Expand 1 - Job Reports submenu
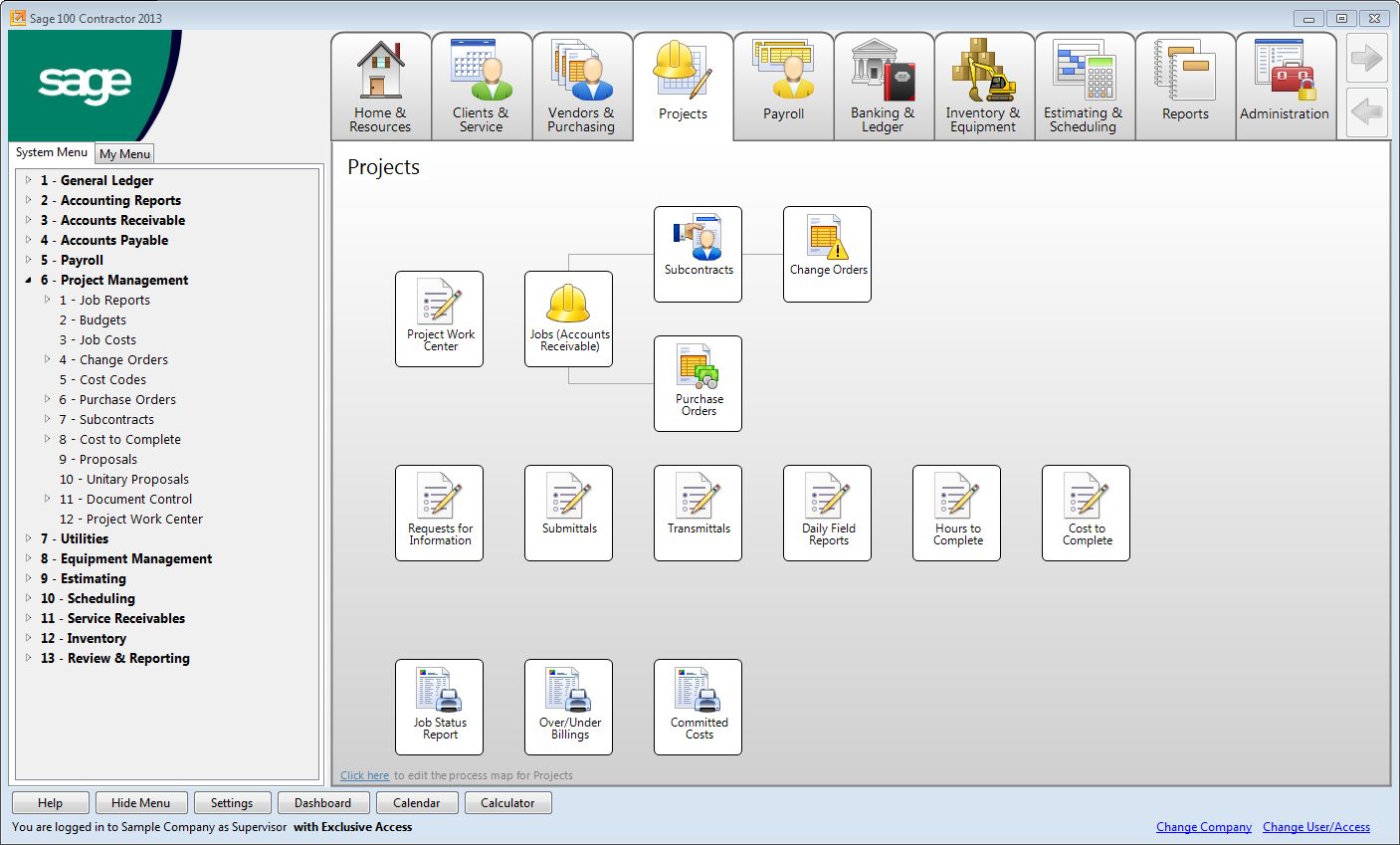1400x845 pixels. (48, 300)
